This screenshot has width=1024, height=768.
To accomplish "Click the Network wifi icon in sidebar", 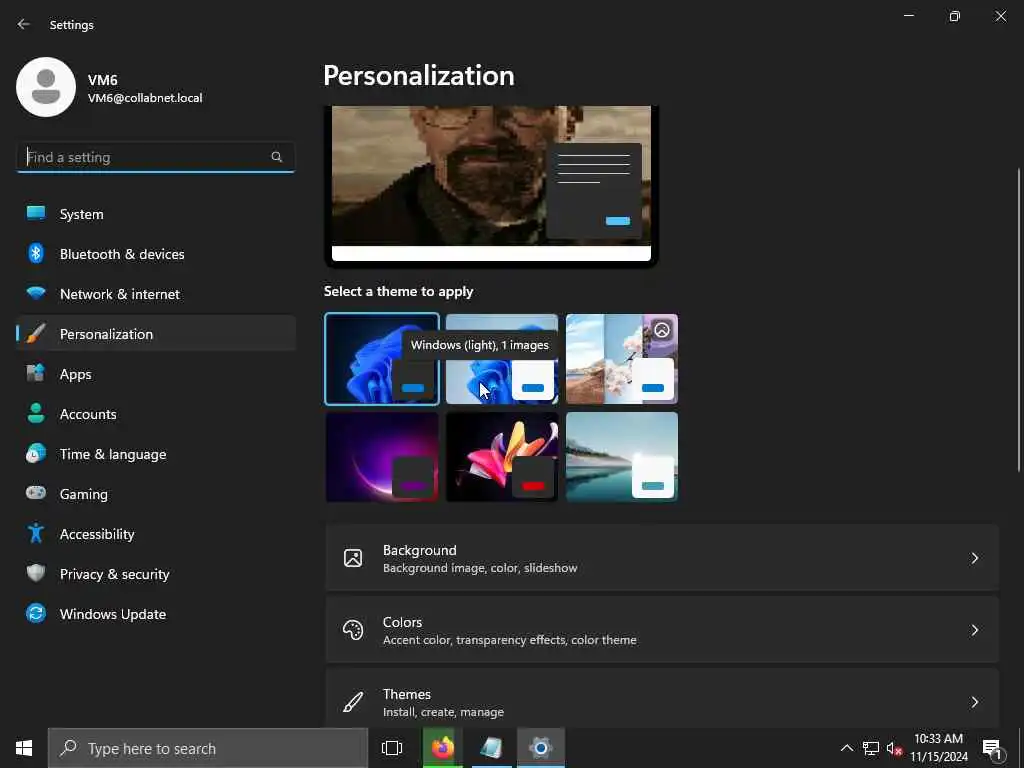I will tap(36, 293).
